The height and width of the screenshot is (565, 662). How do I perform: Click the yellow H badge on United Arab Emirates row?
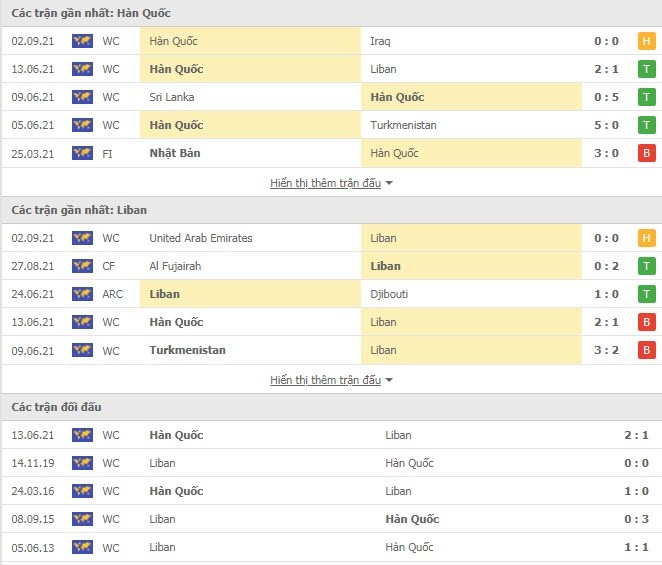tap(646, 238)
